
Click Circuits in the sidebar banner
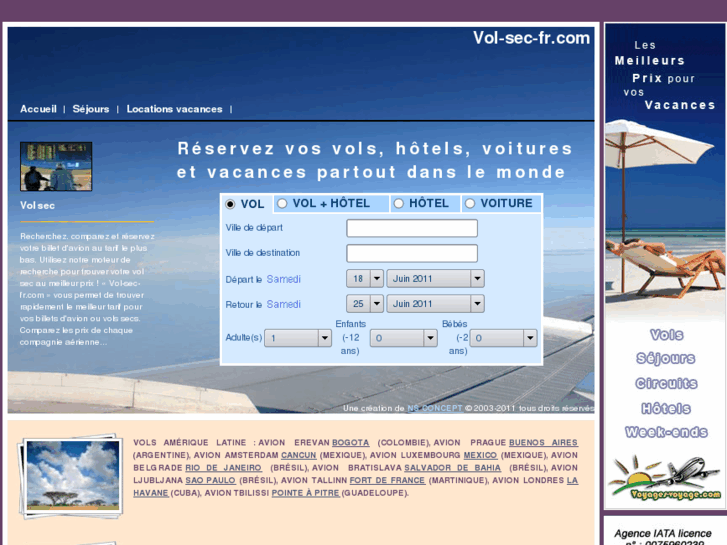coord(666,384)
